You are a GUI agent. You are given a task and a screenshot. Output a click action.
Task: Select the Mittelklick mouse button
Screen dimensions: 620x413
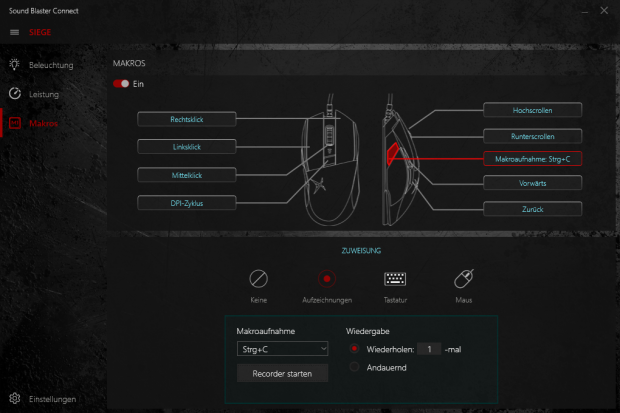(187, 175)
